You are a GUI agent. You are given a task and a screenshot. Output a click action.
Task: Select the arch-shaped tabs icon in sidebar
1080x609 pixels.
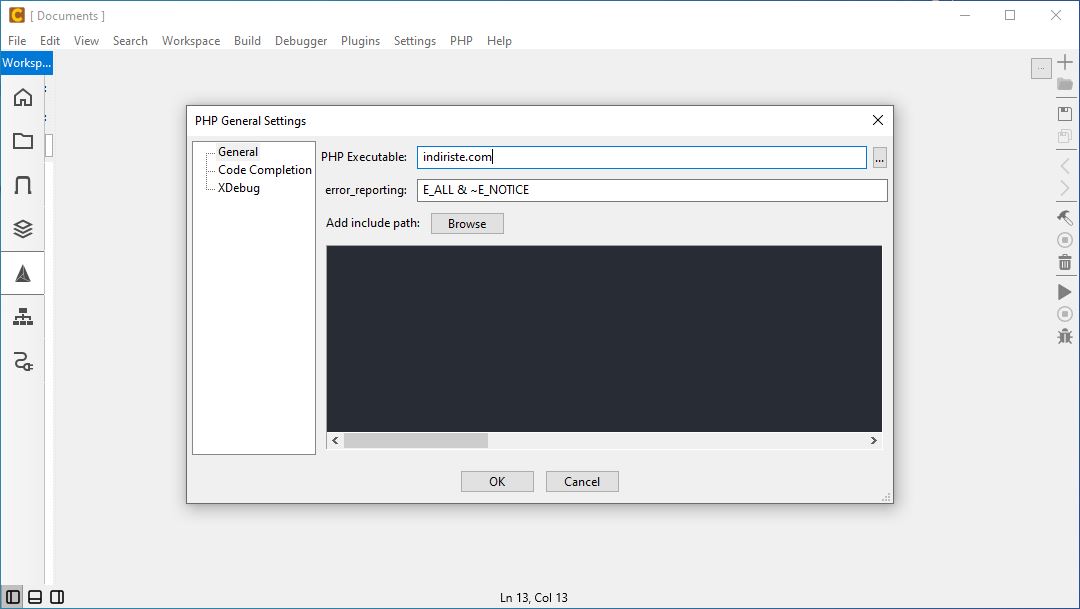pyautogui.click(x=23, y=185)
